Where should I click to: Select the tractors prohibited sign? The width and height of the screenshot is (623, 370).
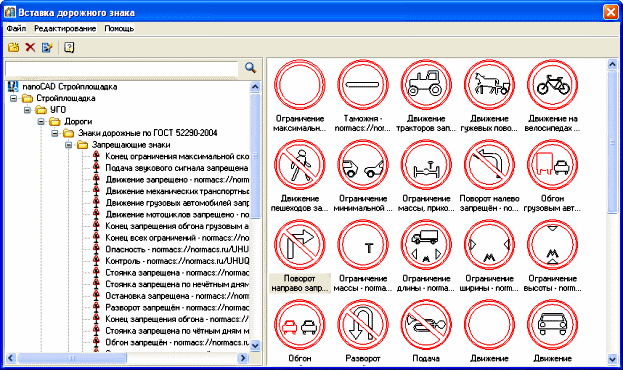(x=426, y=85)
